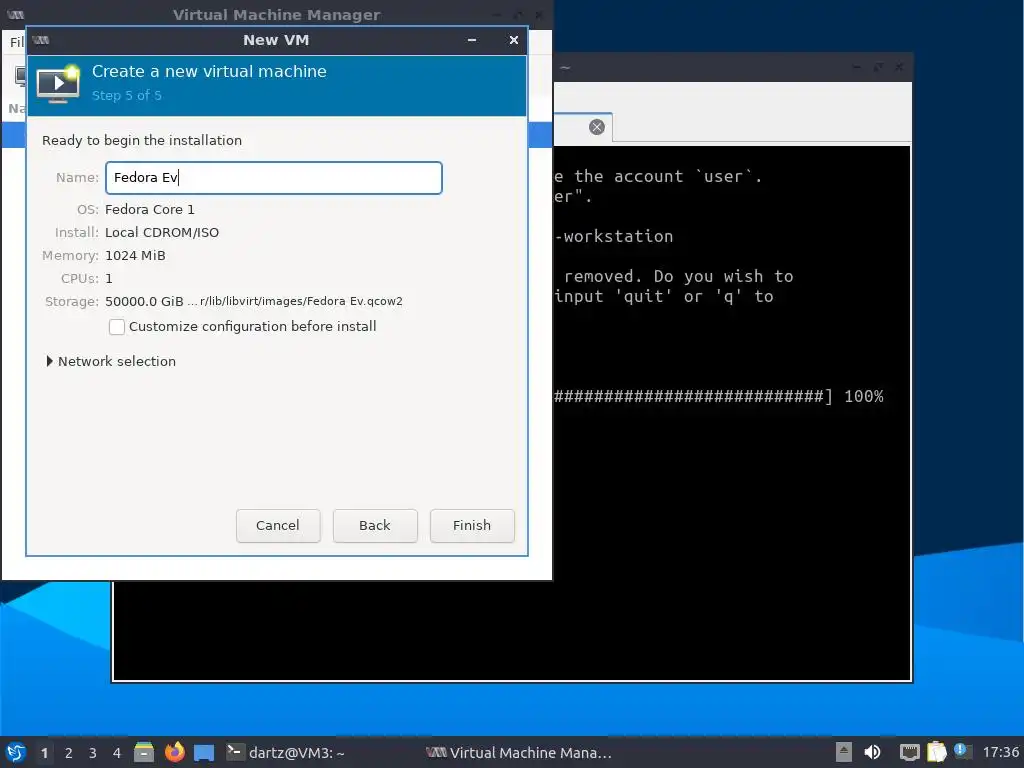Click the OS value Fedora Core 1

point(150,210)
